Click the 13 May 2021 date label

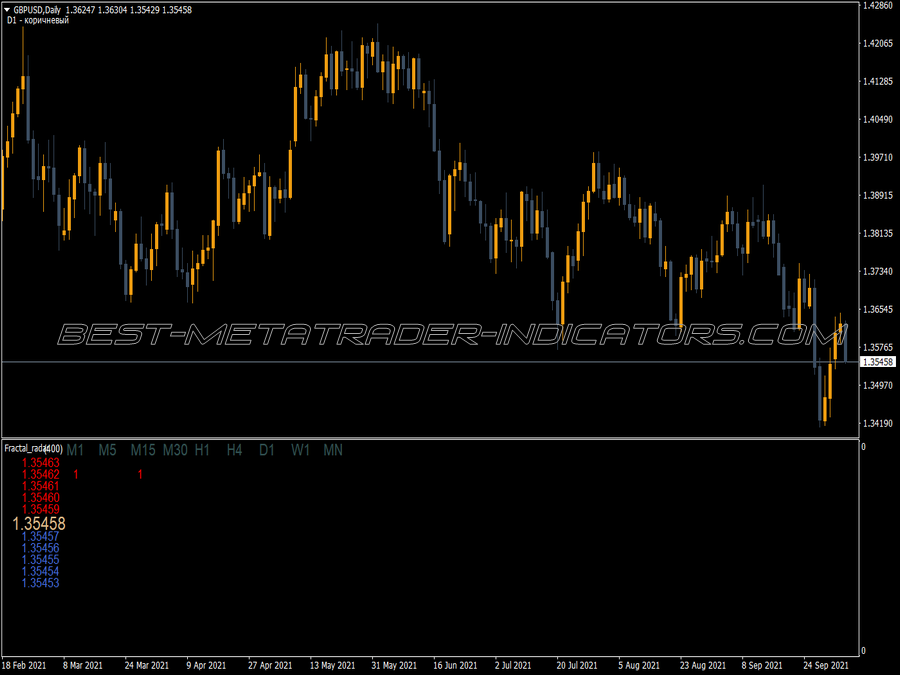pos(332,665)
